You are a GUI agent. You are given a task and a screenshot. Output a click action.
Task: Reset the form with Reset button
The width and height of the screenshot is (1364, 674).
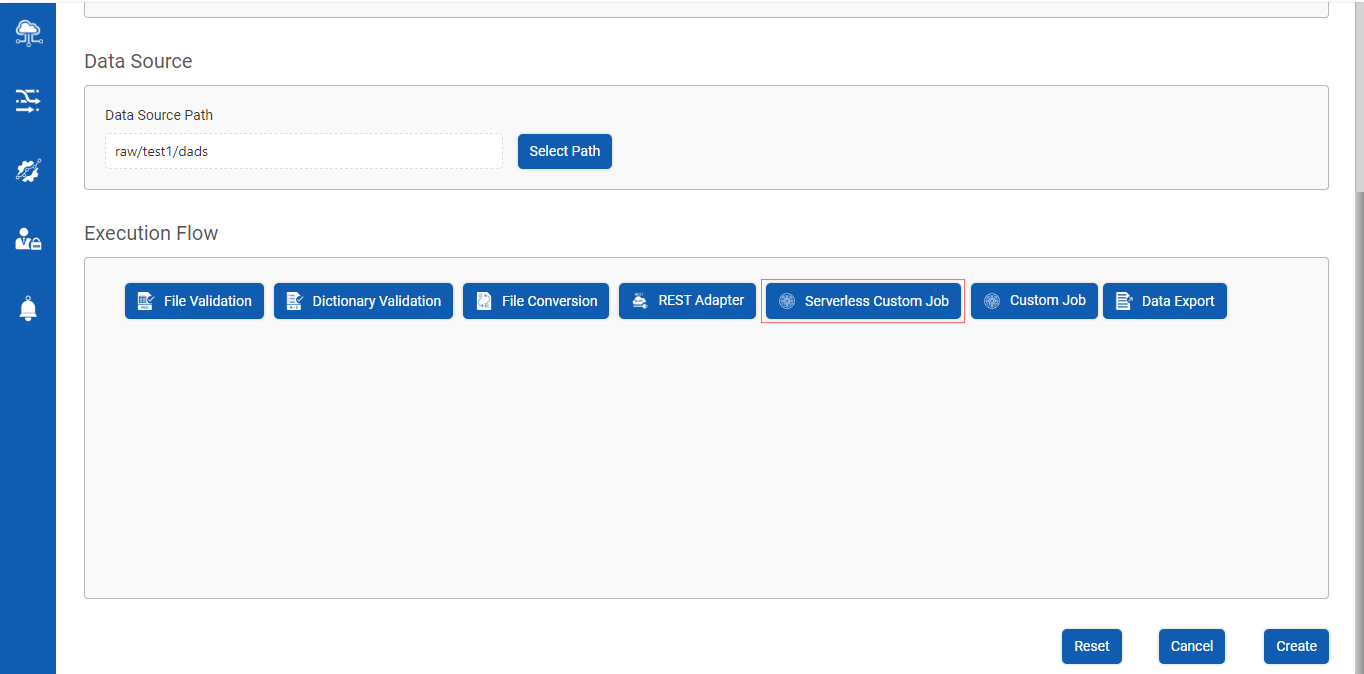pyautogui.click(x=1092, y=646)
